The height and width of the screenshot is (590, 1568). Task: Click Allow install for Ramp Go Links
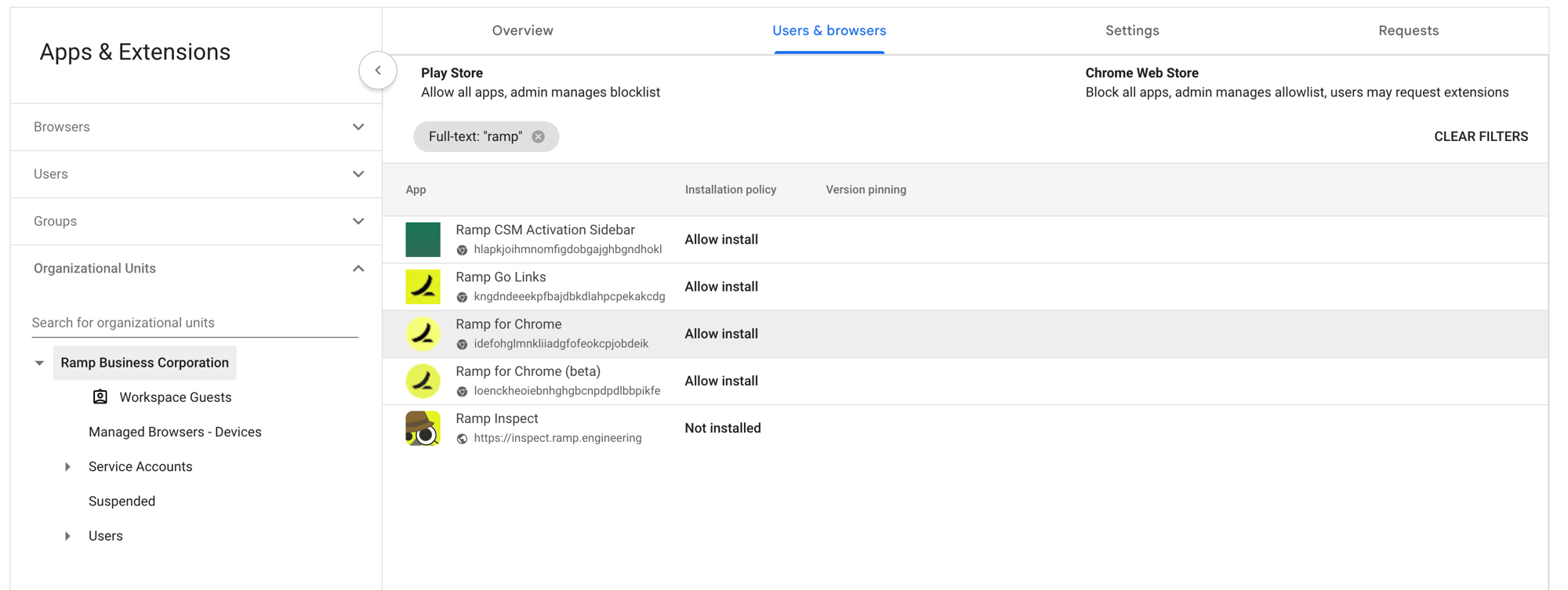[x=721, y=287]
